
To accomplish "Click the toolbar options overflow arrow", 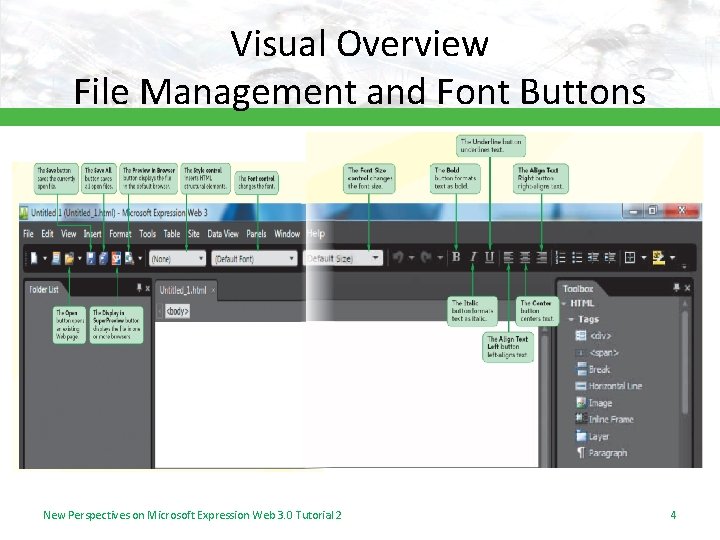I will (684, 266).
